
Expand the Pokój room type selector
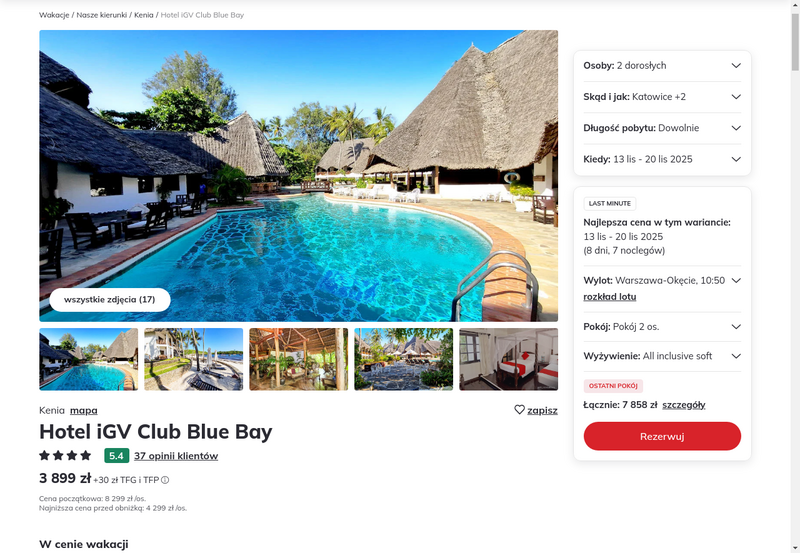[662, 327]
